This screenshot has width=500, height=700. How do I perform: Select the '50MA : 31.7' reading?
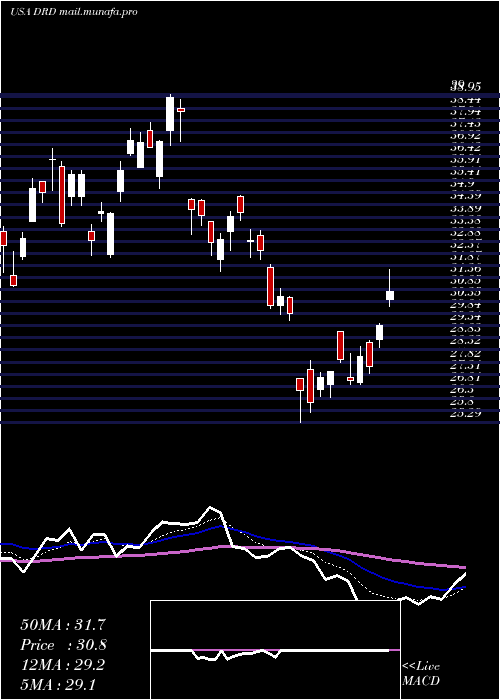tap(62, 625)
